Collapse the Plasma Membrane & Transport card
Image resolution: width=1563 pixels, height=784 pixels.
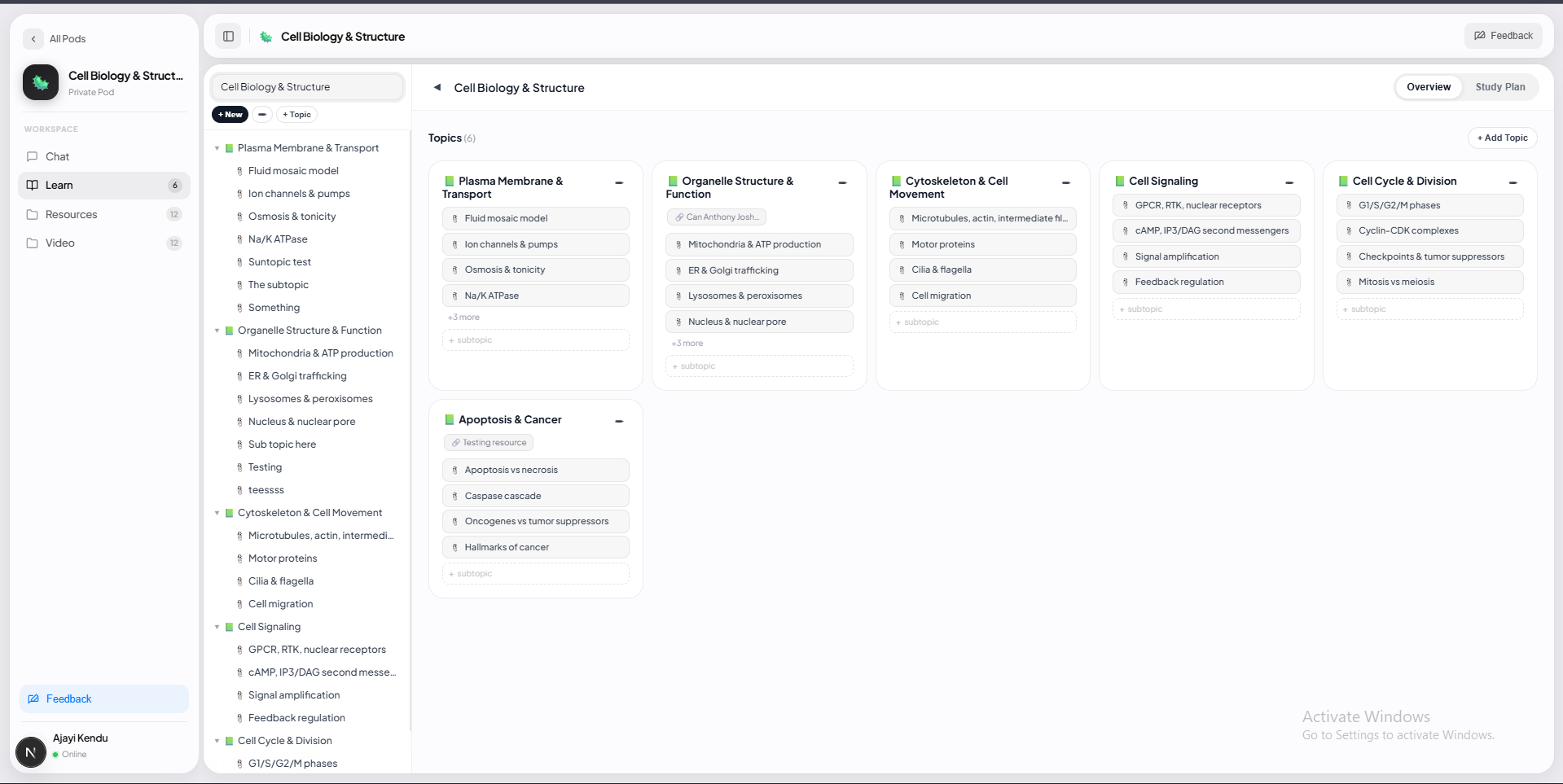[x=619, y=183]
